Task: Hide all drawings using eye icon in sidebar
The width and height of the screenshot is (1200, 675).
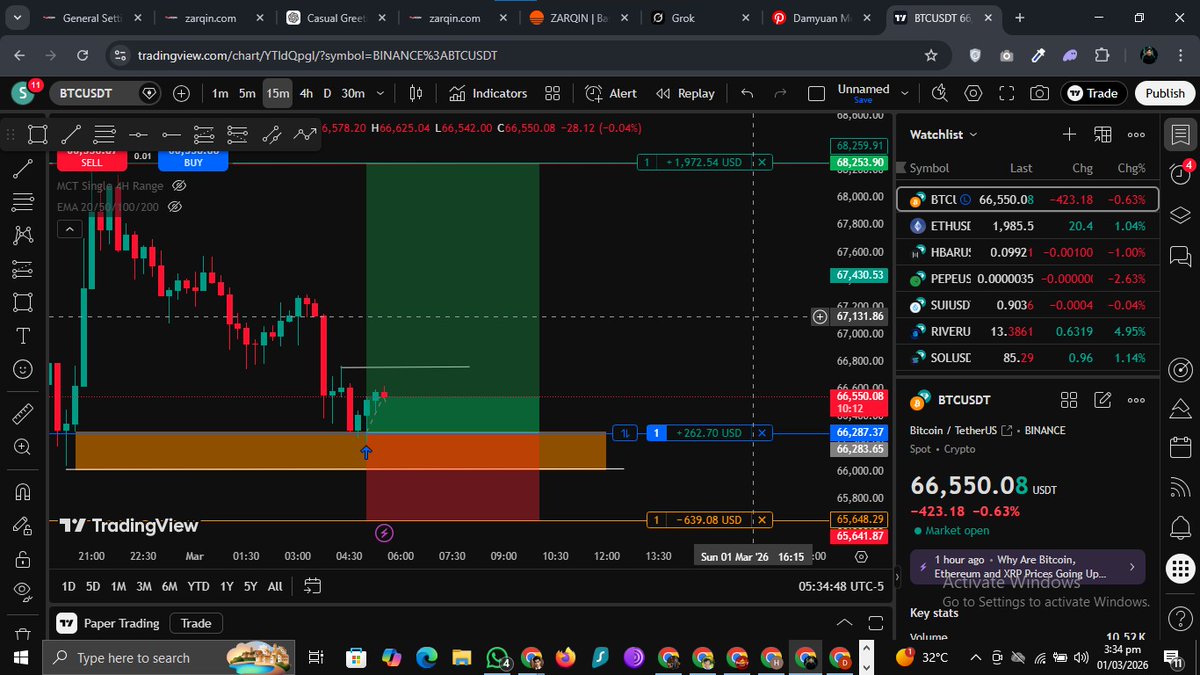Action: (x=23, y=591)
